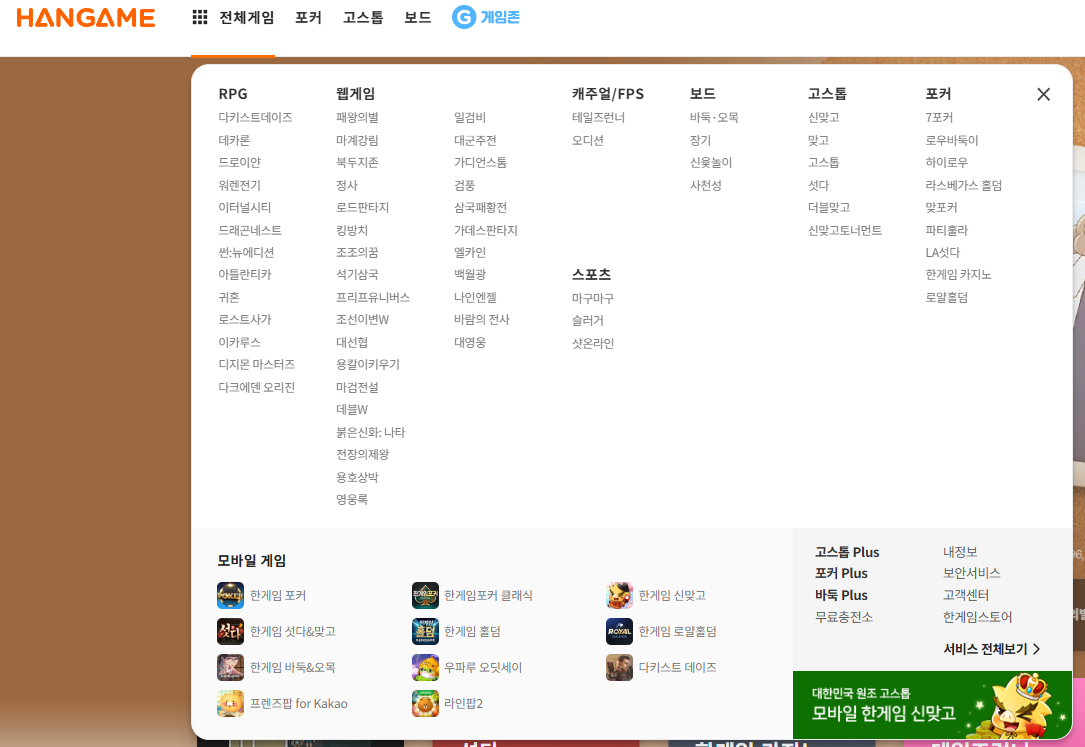Choose 드래곤네스트 under RPG
1085x747 pixels.
point(250,230)
